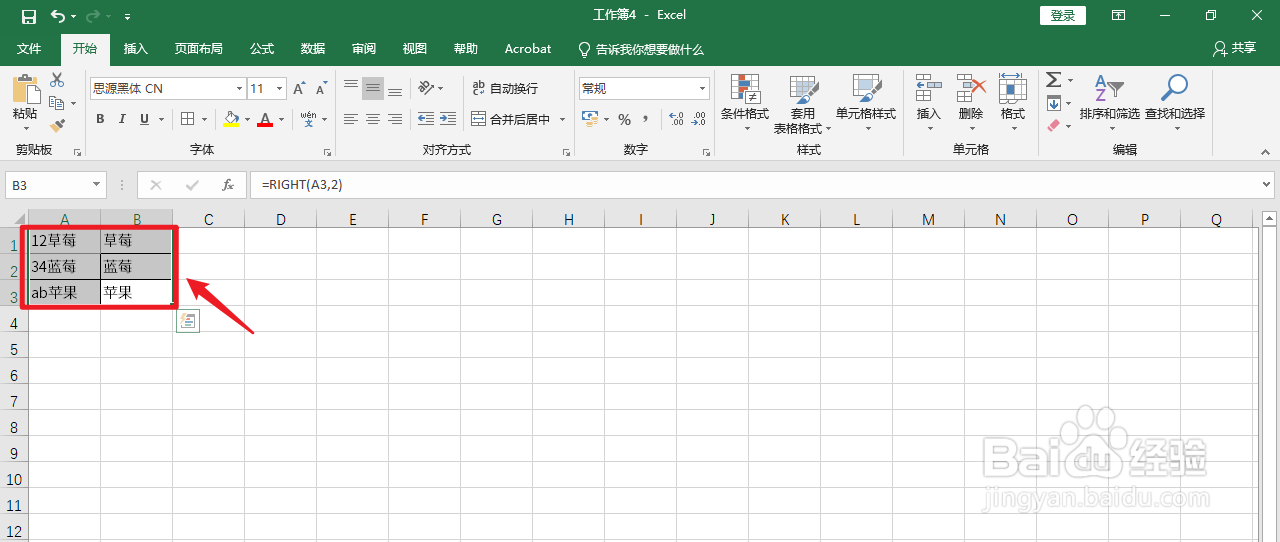Screen dimensions: 1280x542
Task: Apply red font color A
Action: (x=265, y=119)
